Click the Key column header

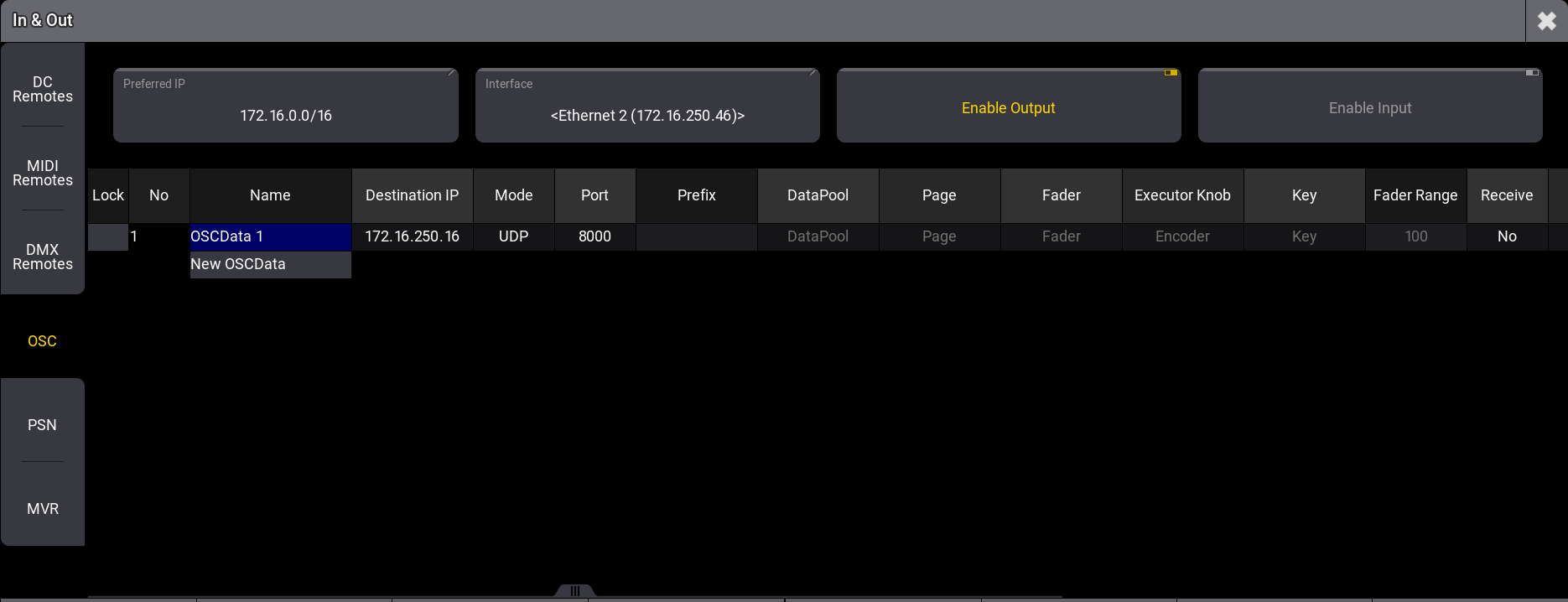point(1305,195)
